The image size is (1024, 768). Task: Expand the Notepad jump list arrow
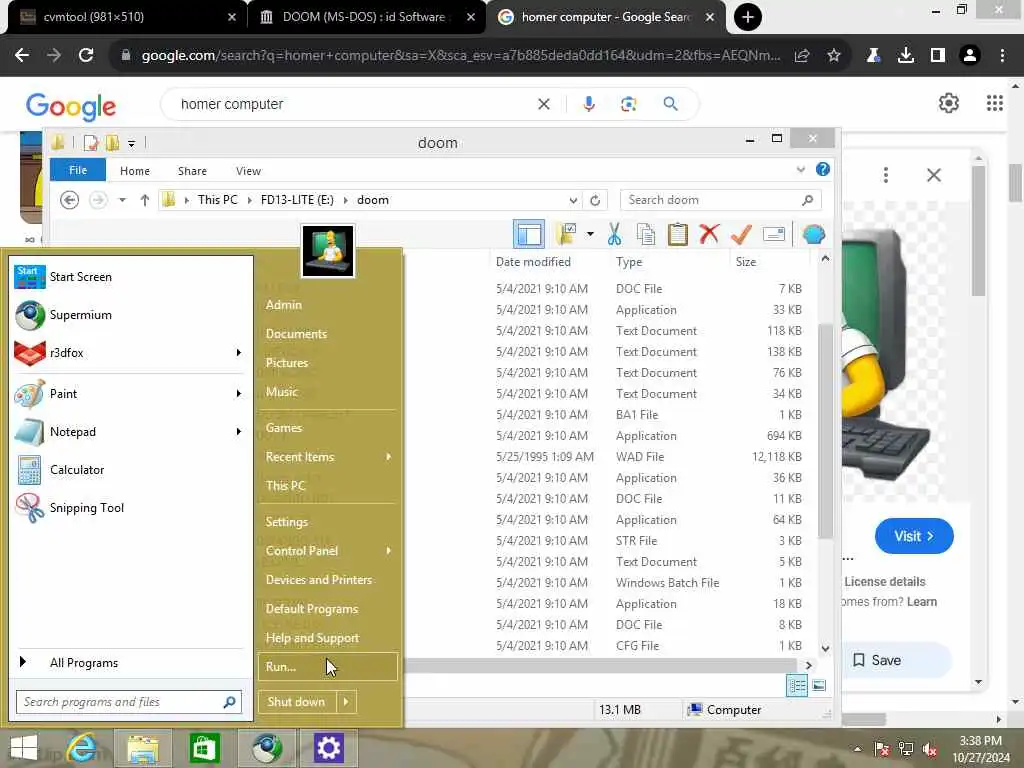pyautogui.click(x=239, y=432)
